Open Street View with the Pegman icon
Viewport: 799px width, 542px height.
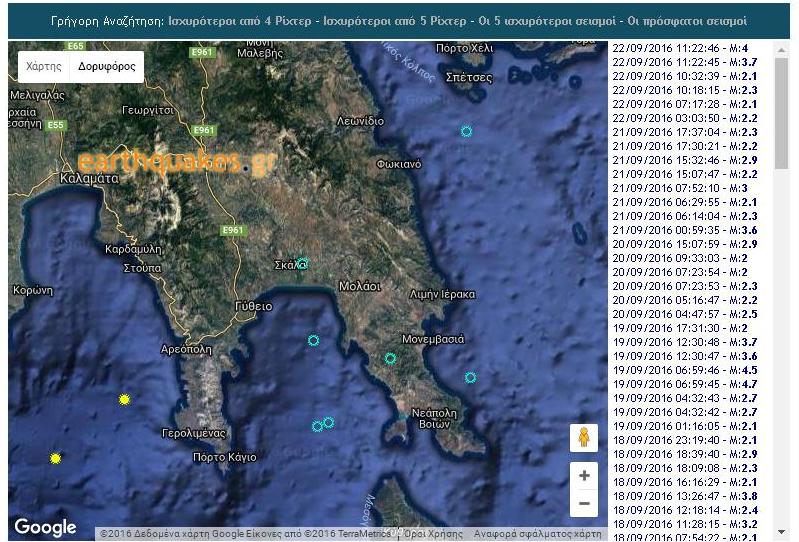pyautogui.click(x=584, y=438)
